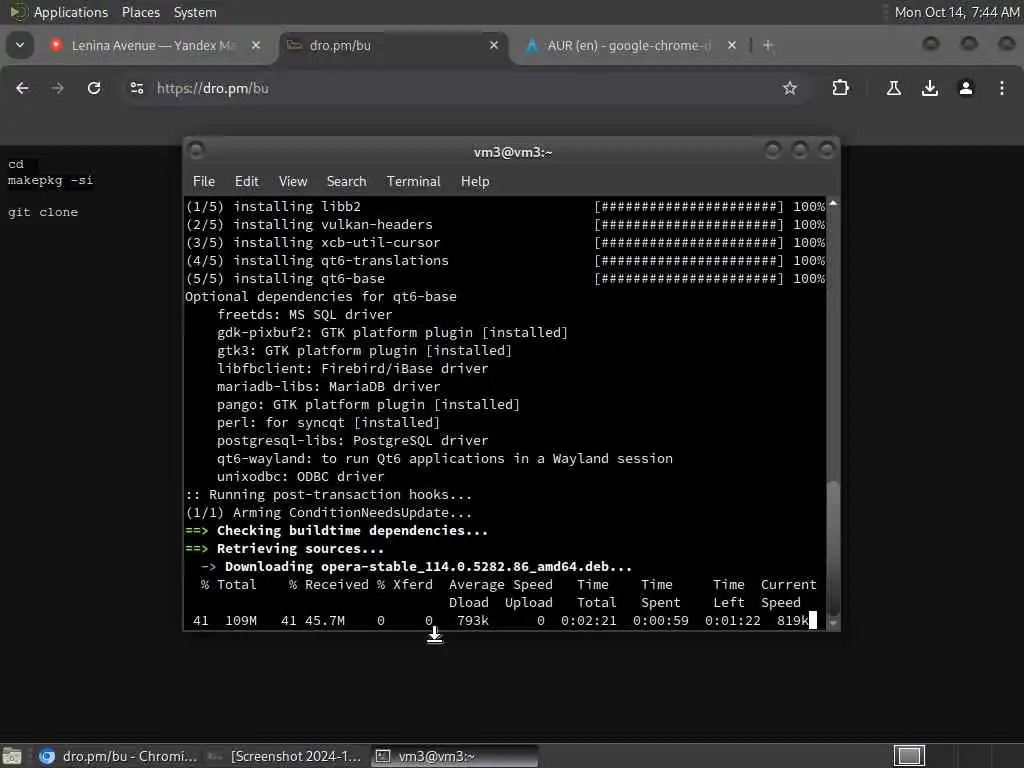1024x768 pixels.
Task: Open a new browser tab
Action: pyautogui.click(x=768, y=45)
